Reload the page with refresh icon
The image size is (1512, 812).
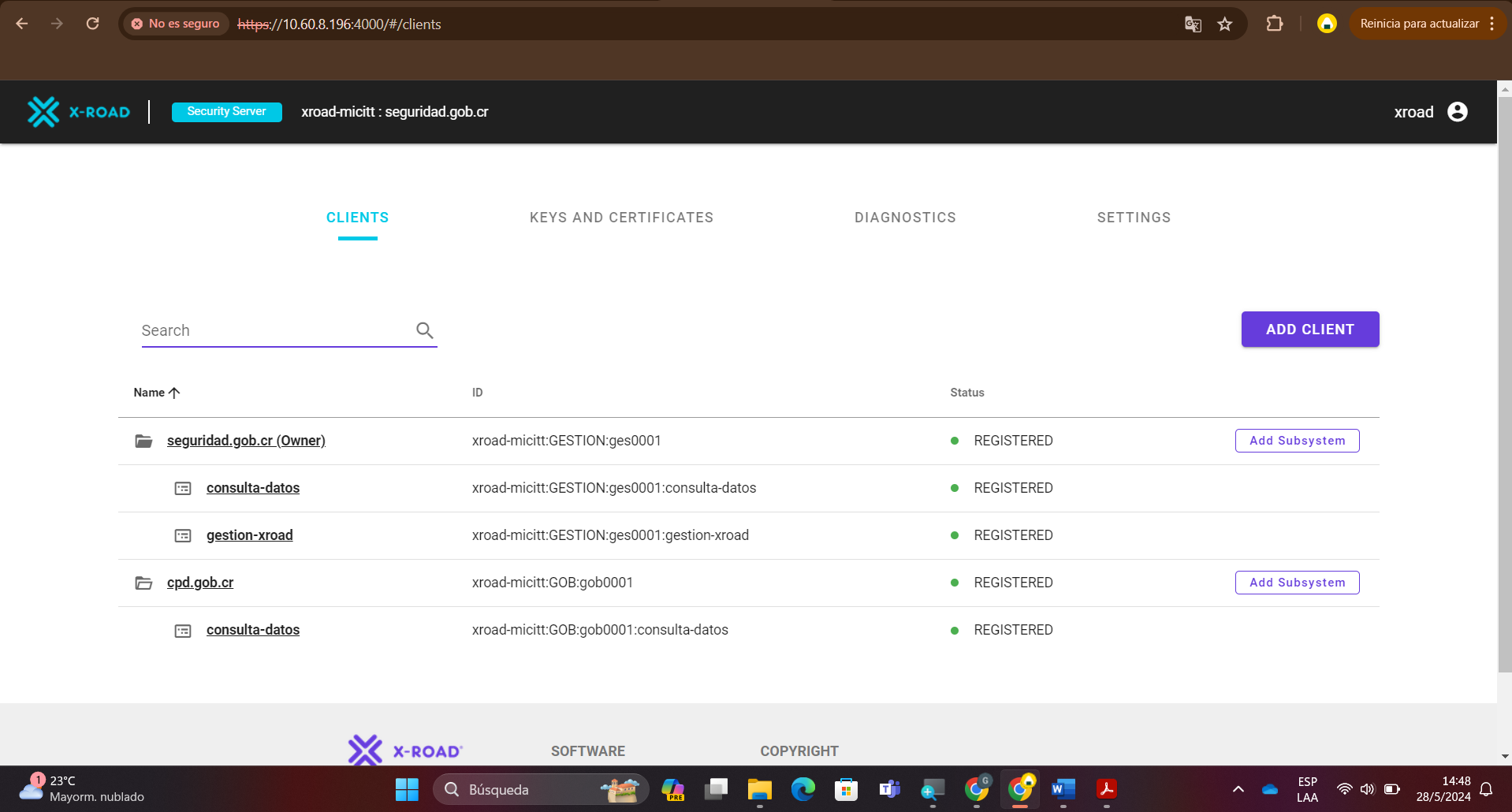point(92,24)
